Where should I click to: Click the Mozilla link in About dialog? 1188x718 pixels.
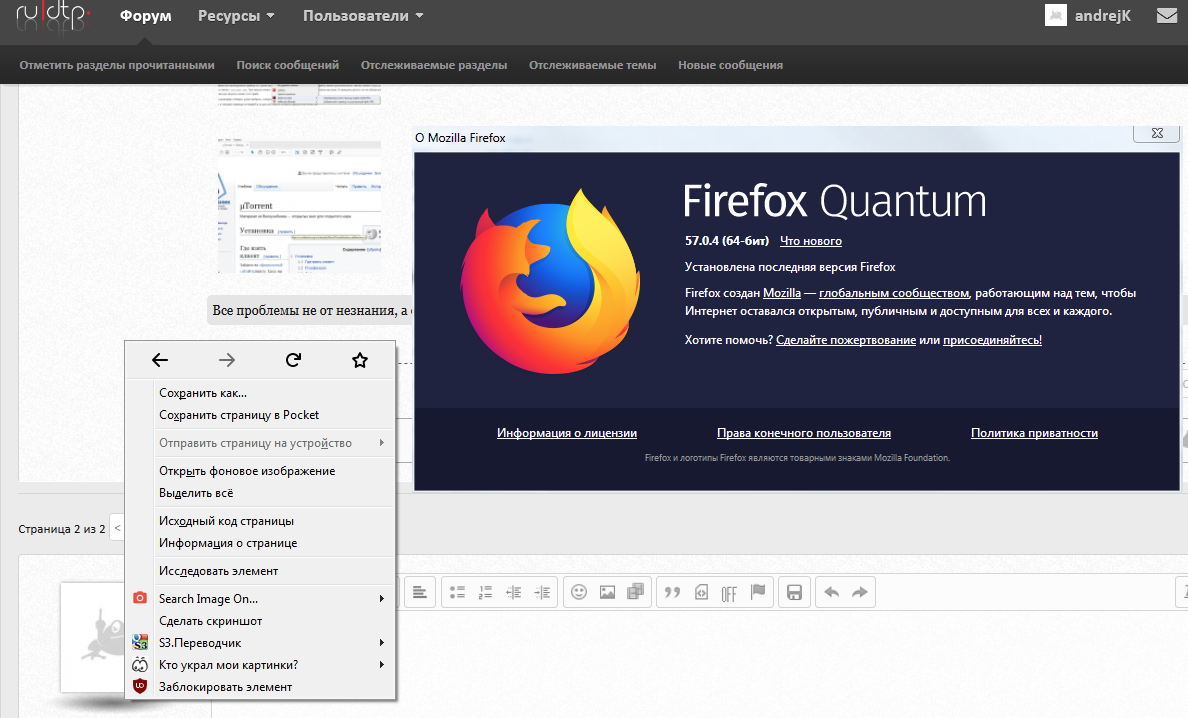coord(782,292)
